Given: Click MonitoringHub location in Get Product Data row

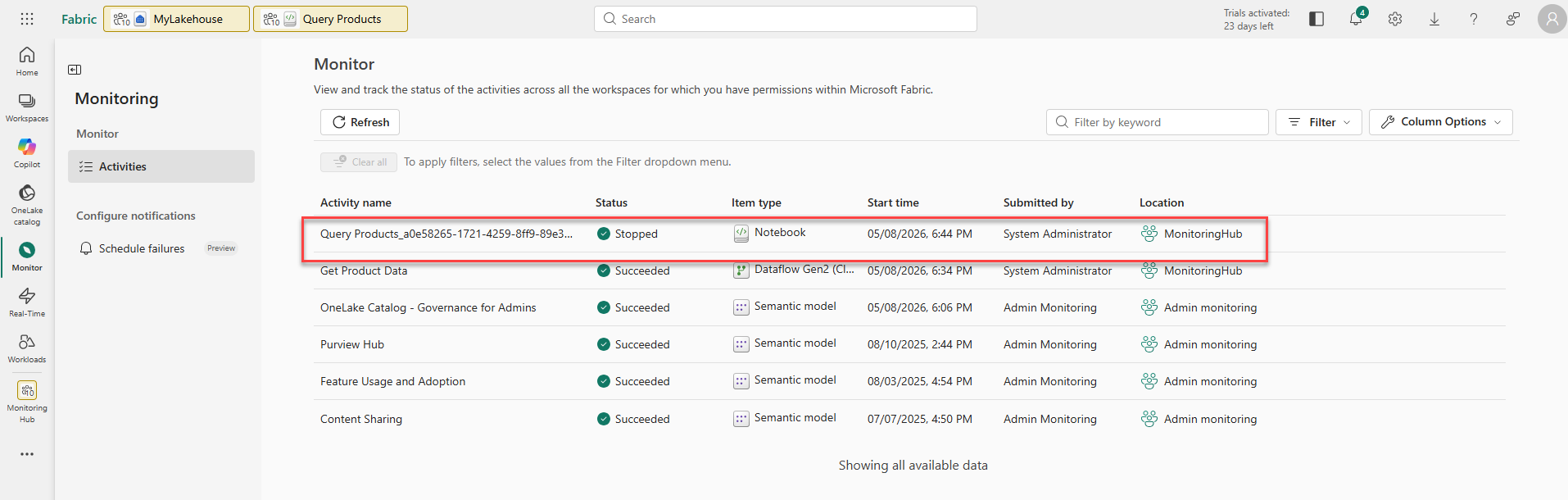Looking at the screenshot, I should point(1203,270).
